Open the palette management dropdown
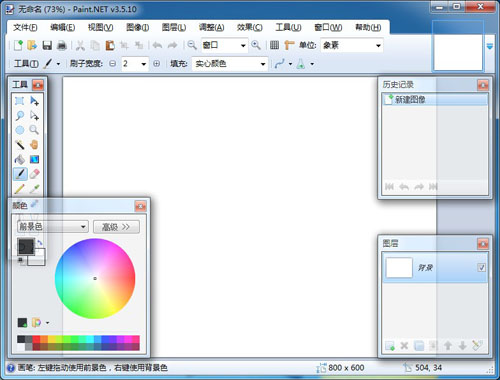The width and height of the screenshot is (500, 380). click(x=47, y=323)
